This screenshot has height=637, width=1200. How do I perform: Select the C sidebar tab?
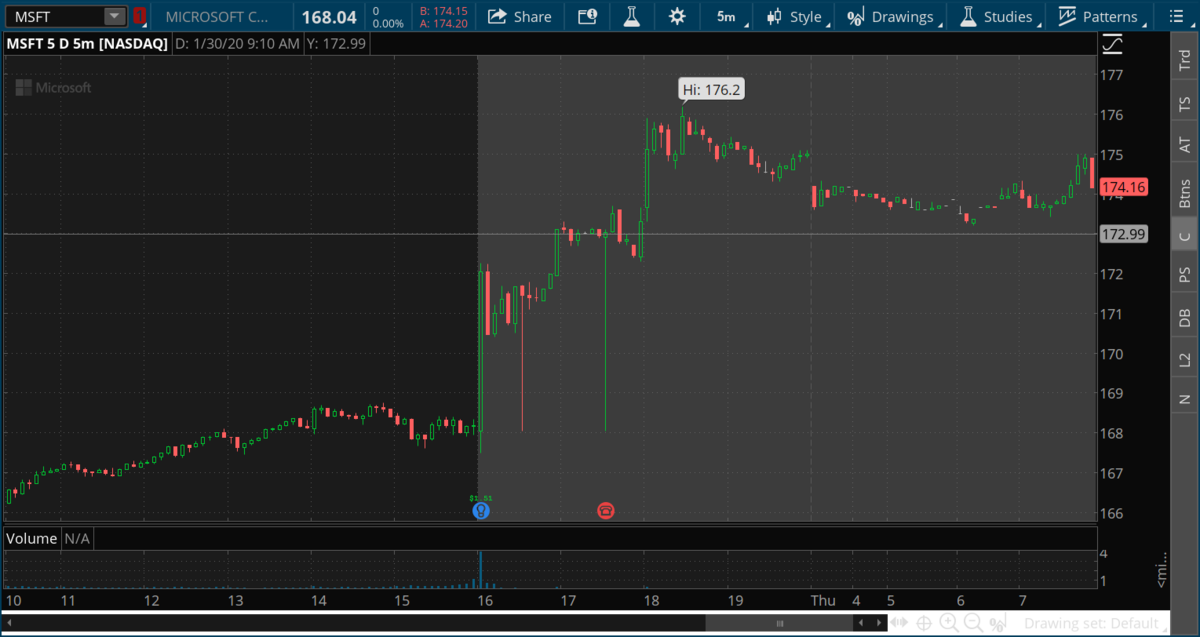(1184, 237)
